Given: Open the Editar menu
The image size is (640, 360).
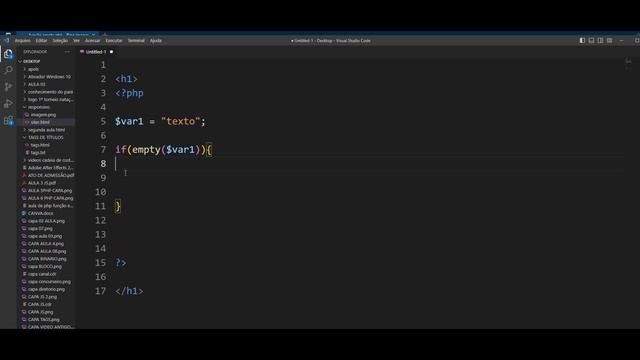Looking at the screenshot, I should click(41, 40).
